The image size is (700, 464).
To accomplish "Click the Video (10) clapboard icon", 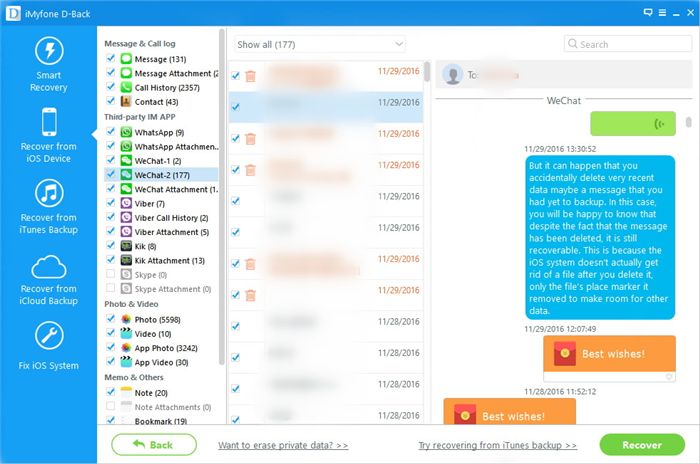I will [126, 334].
